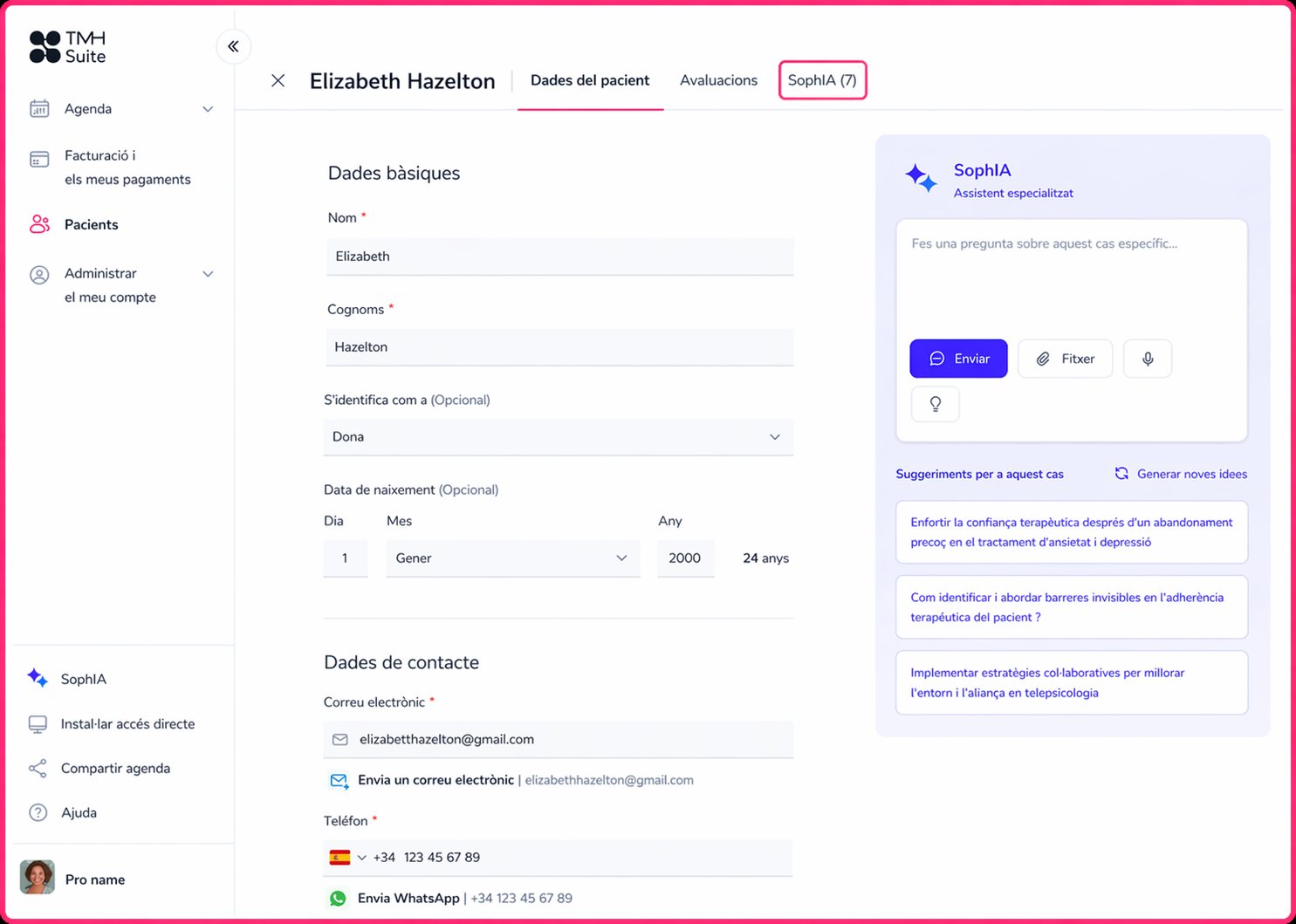Open the S'identifica com a dropdown
This screenshot has height=924, width=1296.
point(558,436)
